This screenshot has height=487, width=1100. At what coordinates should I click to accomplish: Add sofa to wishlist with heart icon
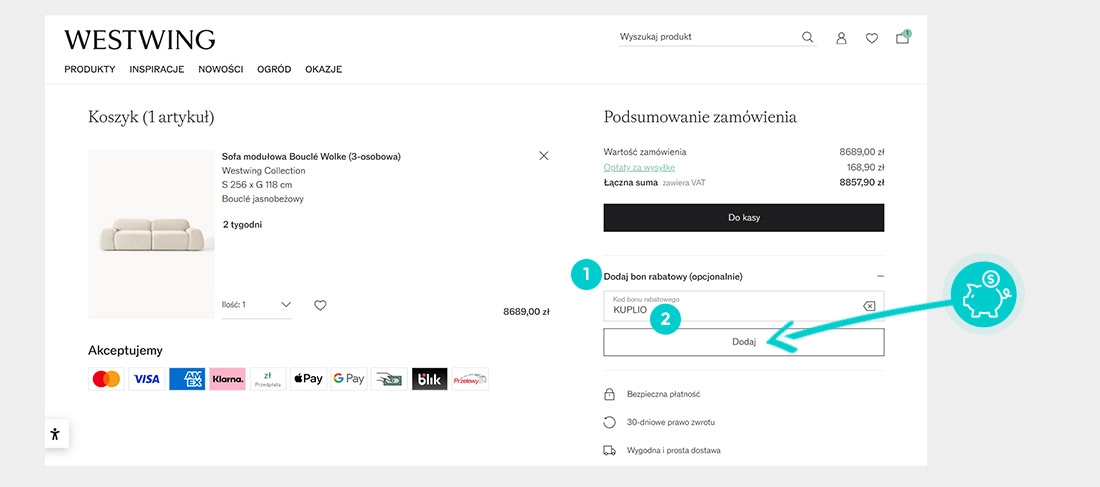[320, 305]
